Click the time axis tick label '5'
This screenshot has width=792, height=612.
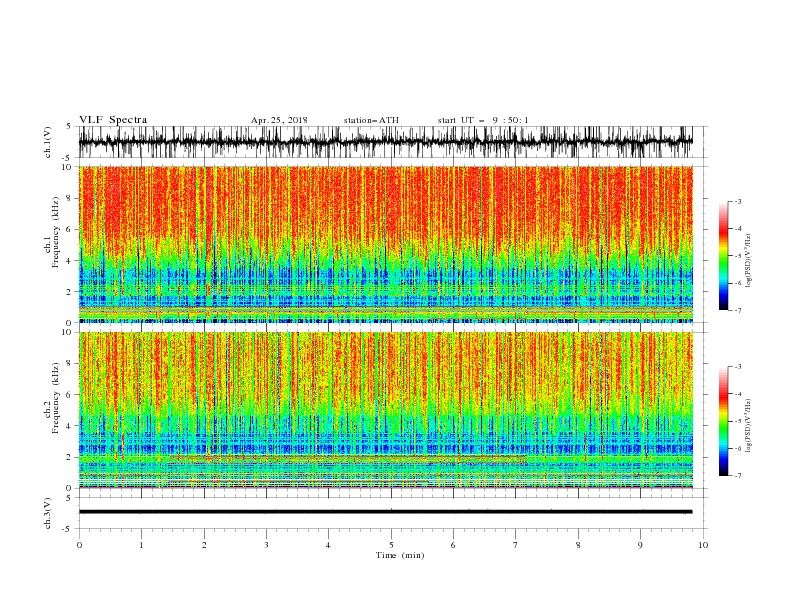[391, 545]
